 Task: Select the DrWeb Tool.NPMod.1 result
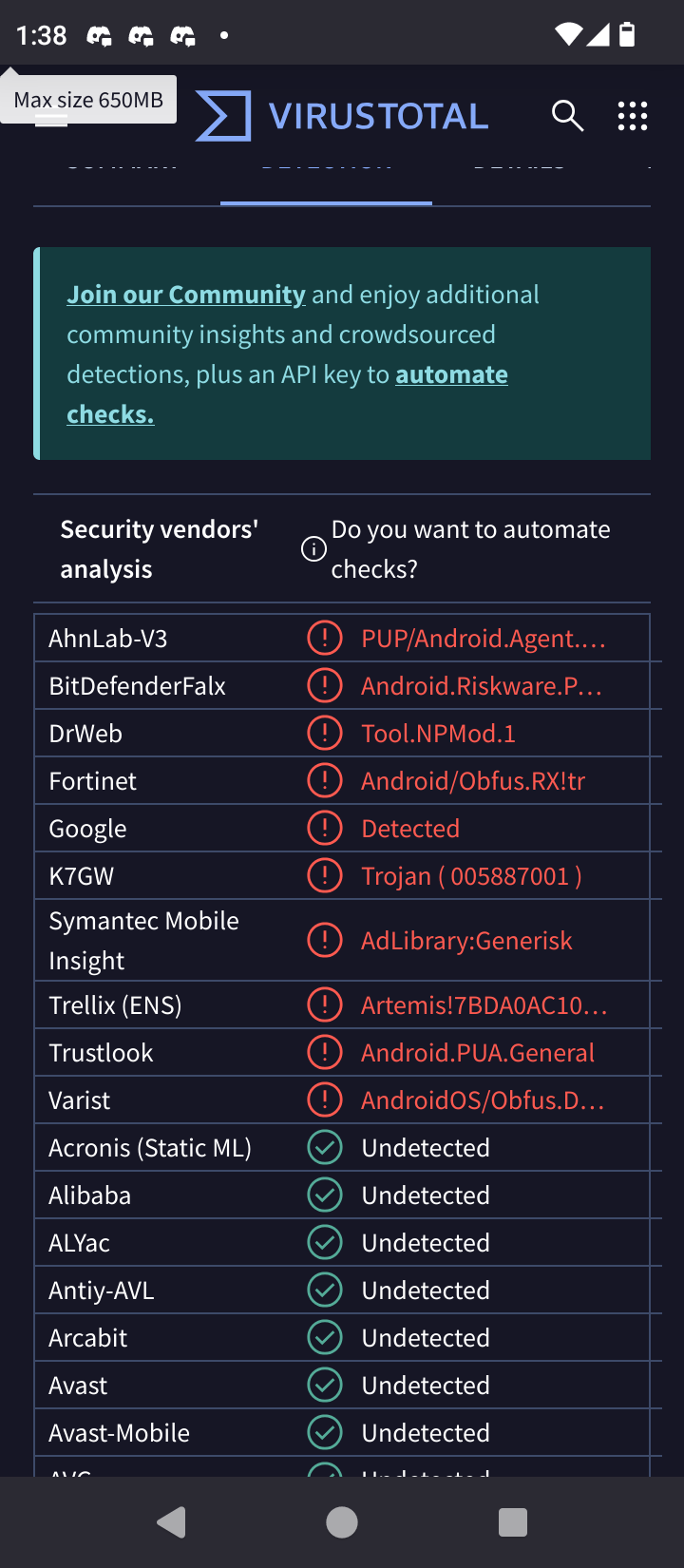click(438, 734)
